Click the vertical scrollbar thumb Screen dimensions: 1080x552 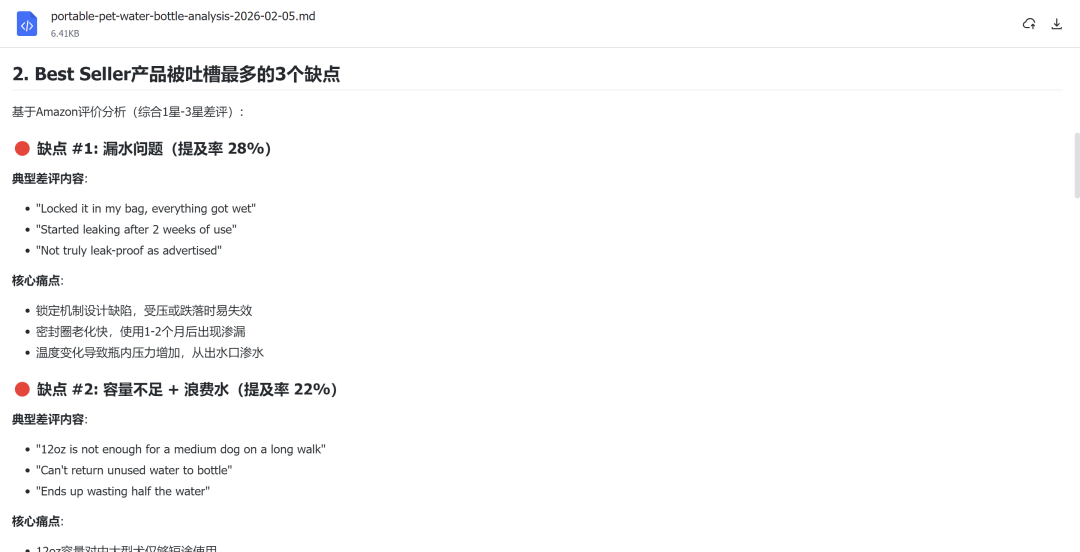point(1077,165)
